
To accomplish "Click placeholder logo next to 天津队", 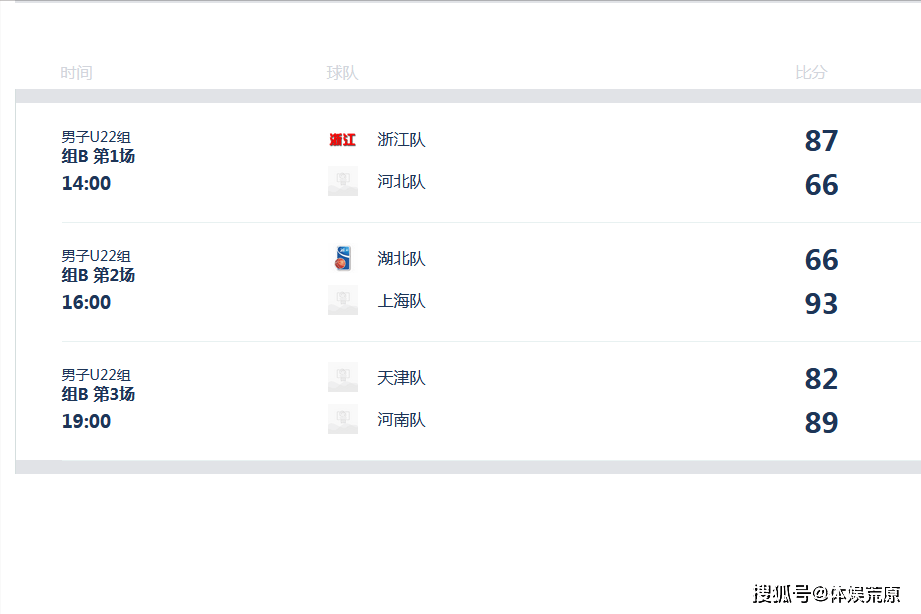I will click(342, 377).
